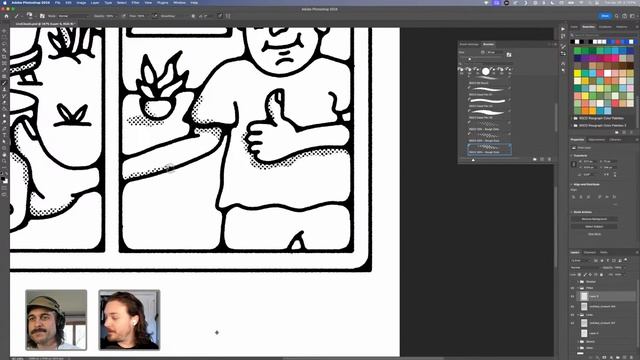Click the foreground/background color swatches in toolbar
Viewport: 640px width, 360px height.
(4, 180)
